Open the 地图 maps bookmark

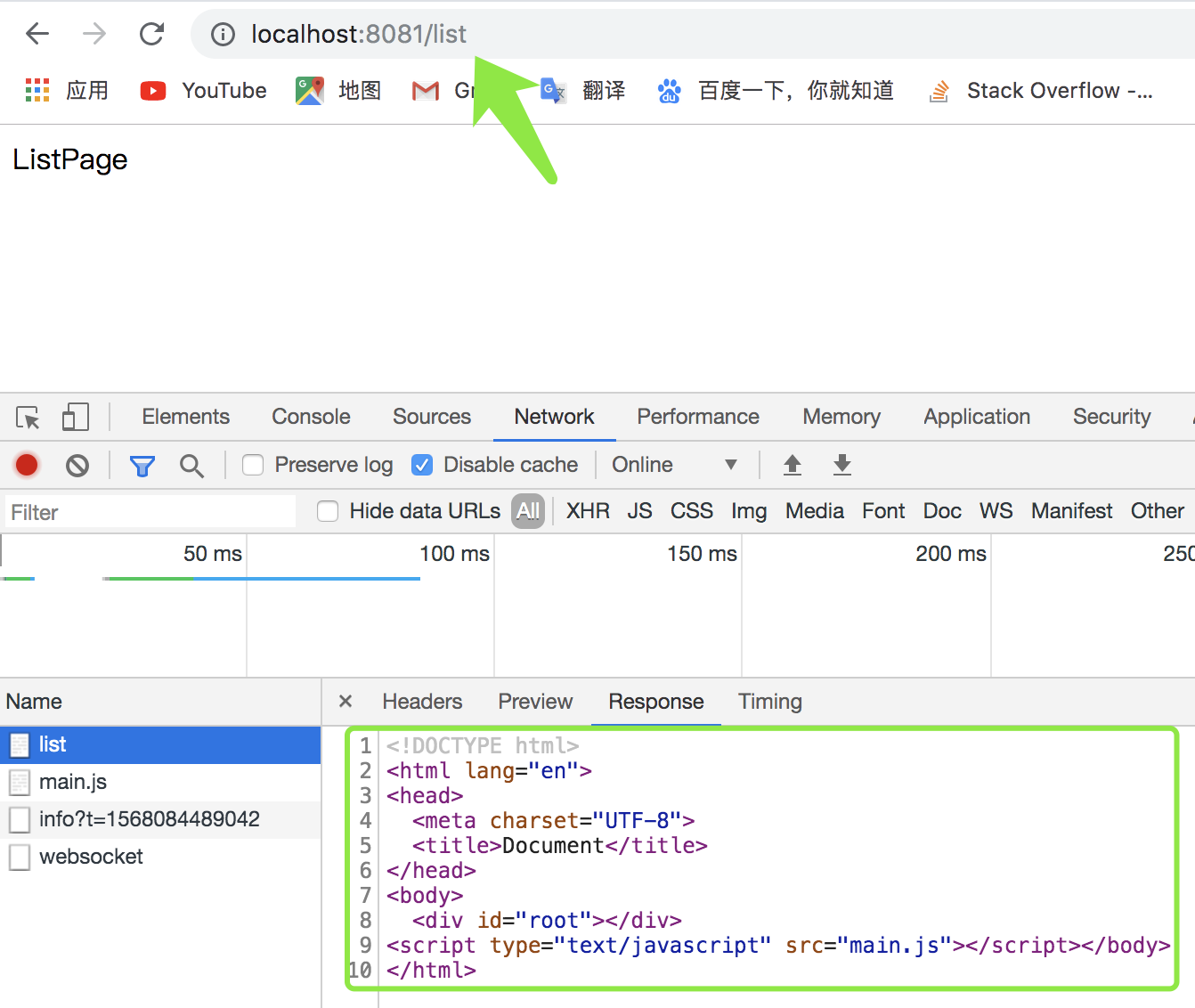coord(338,90)
